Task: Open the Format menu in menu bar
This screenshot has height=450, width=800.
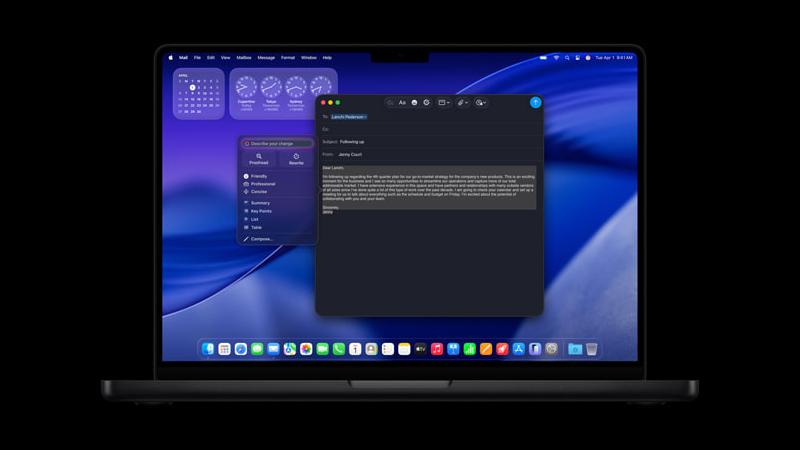Action: coord(288,58)
